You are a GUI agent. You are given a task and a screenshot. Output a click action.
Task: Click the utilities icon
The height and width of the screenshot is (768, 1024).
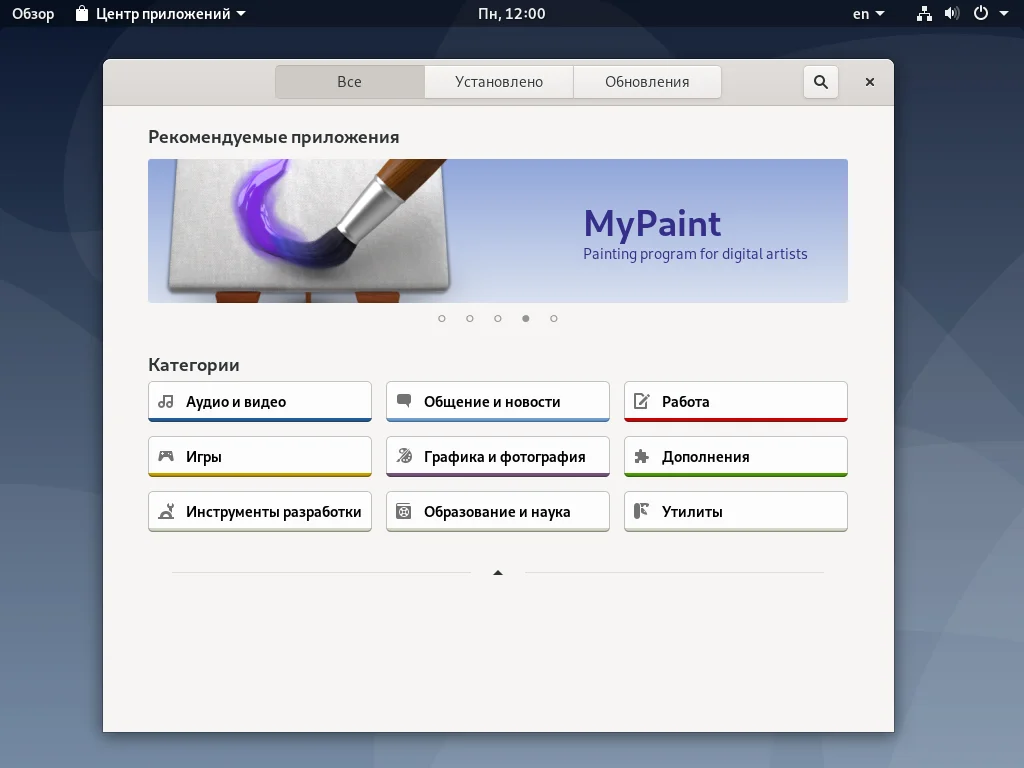click(641, 511)
